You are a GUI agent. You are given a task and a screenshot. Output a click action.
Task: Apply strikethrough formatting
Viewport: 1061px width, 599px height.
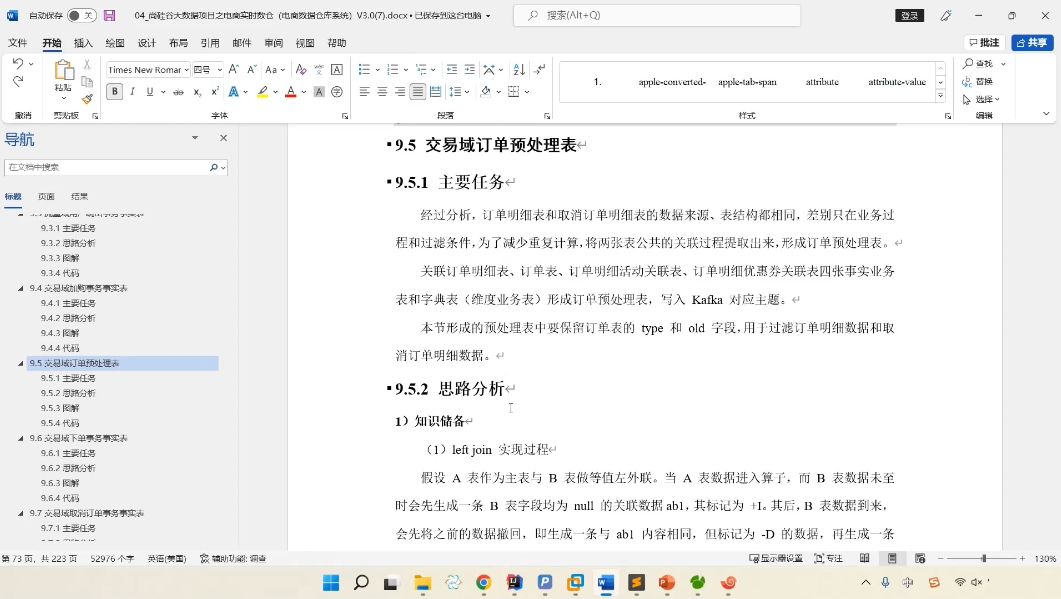(178, 91)
